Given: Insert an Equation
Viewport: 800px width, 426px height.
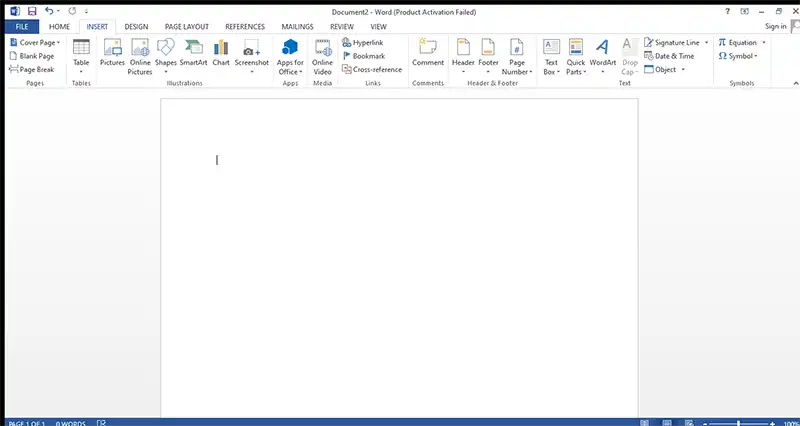Looking at the screenshot, I should pyautogui.click(x=737, y=43).
